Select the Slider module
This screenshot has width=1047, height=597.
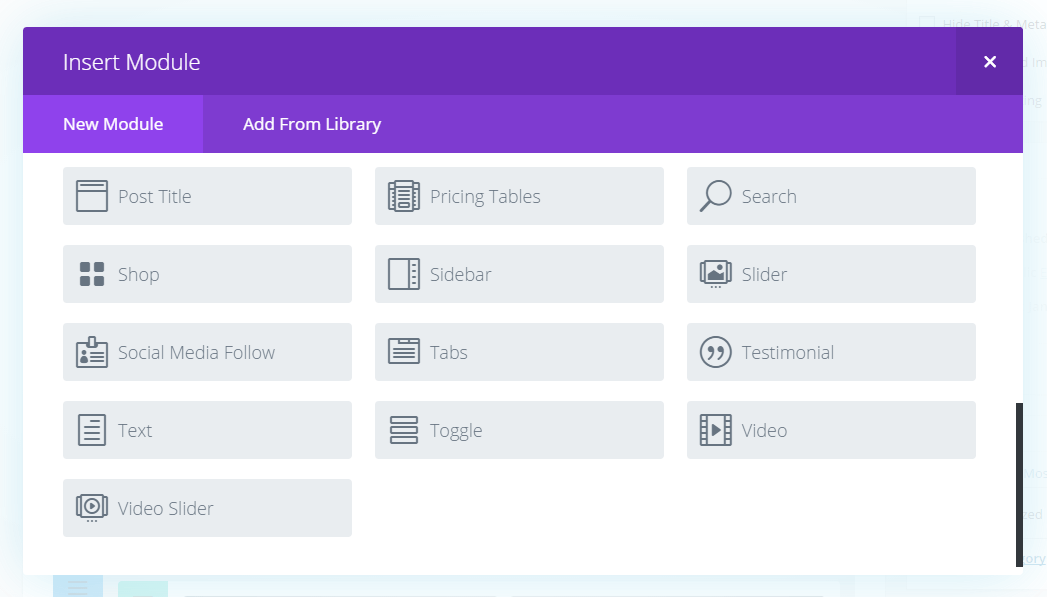coord(831,274)
